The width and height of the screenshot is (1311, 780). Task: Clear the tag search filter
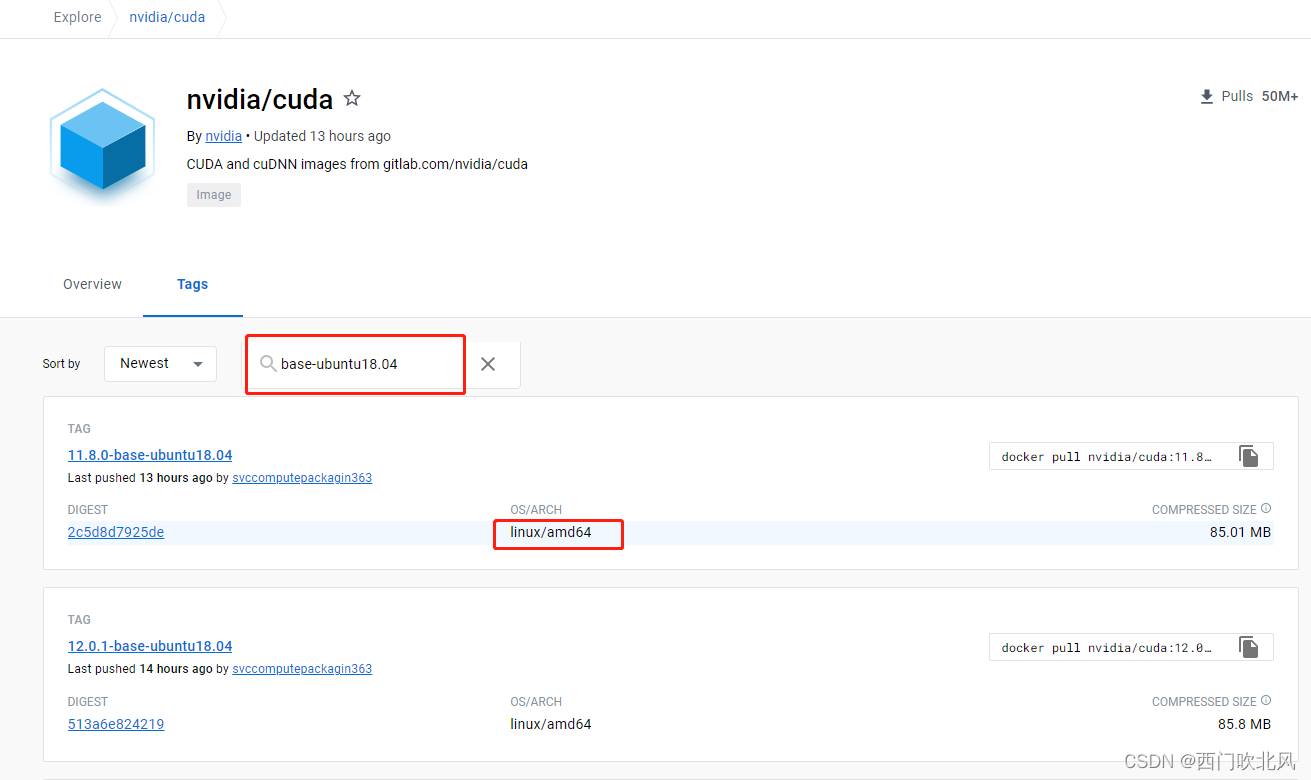[x=488, y=364]
